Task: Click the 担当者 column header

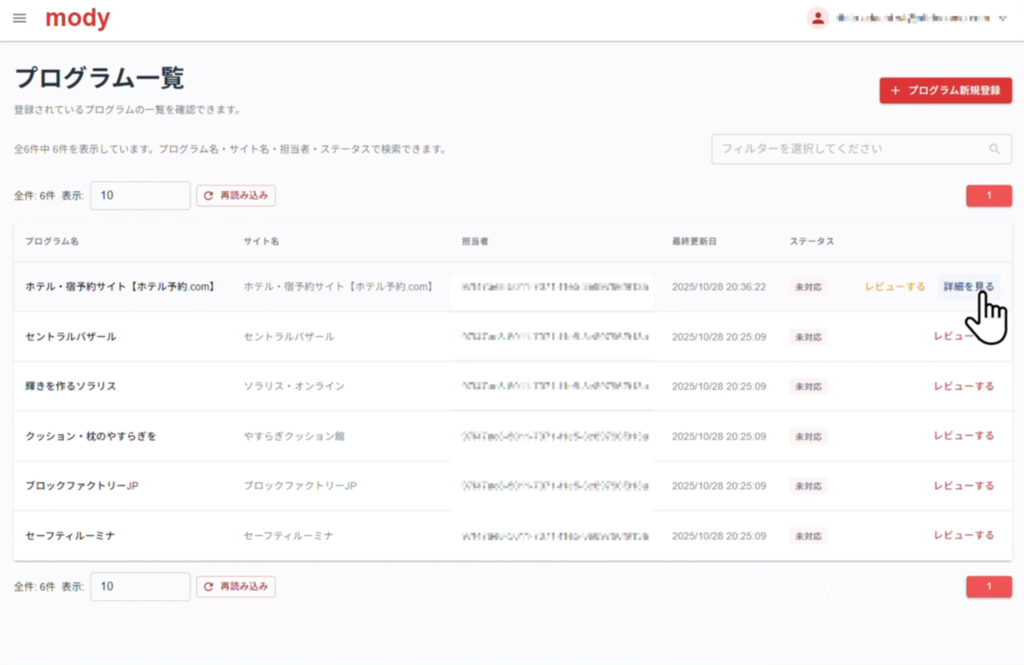Action: coord(475,241)
